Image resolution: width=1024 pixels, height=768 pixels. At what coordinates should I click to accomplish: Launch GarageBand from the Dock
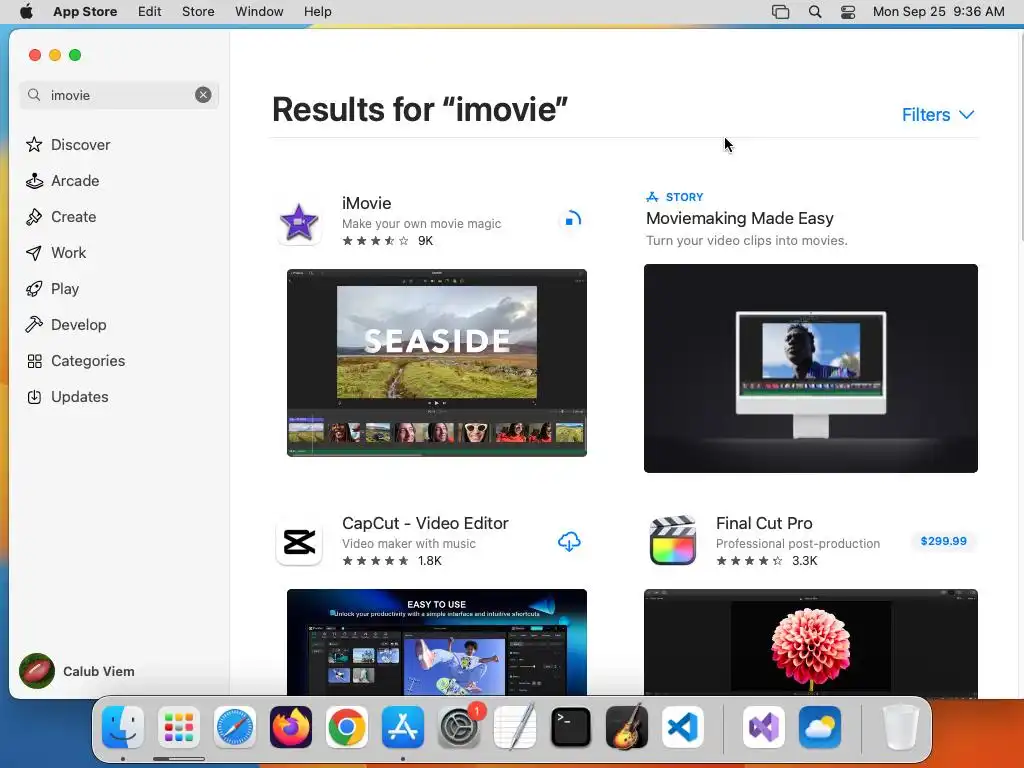(627, 727)
